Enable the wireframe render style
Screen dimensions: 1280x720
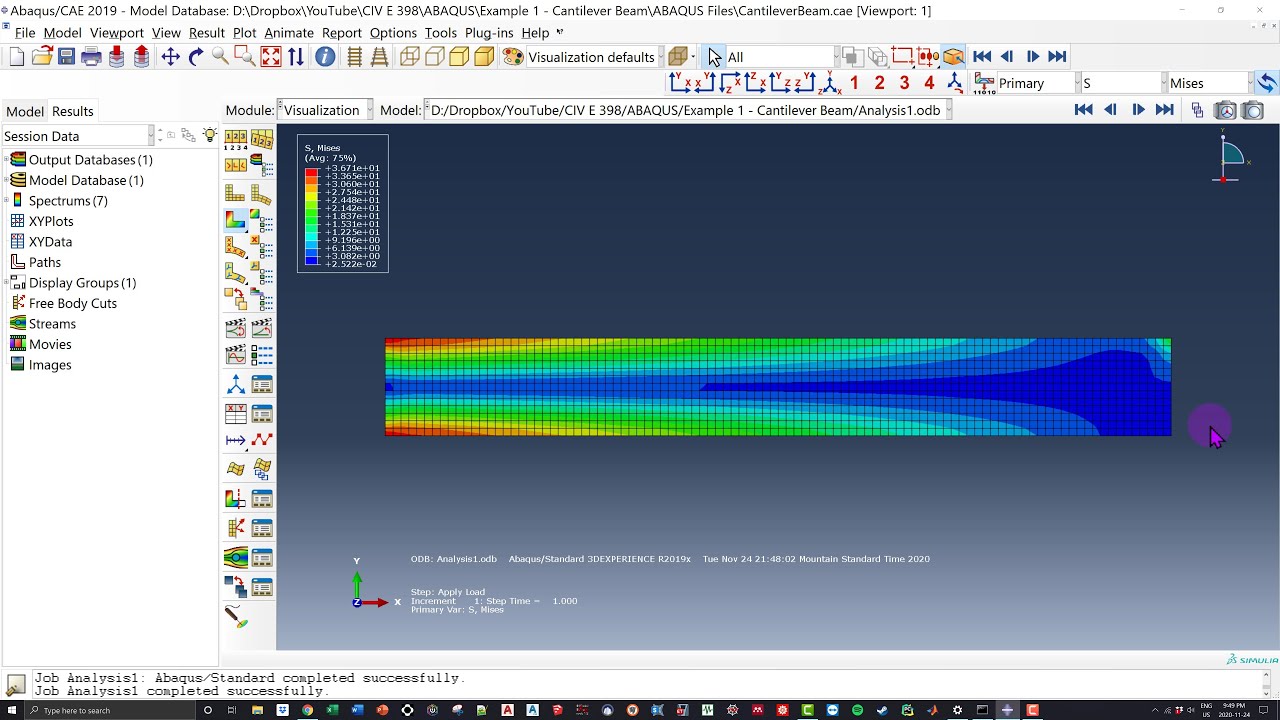pyautogui.click(x=410, y=57)
